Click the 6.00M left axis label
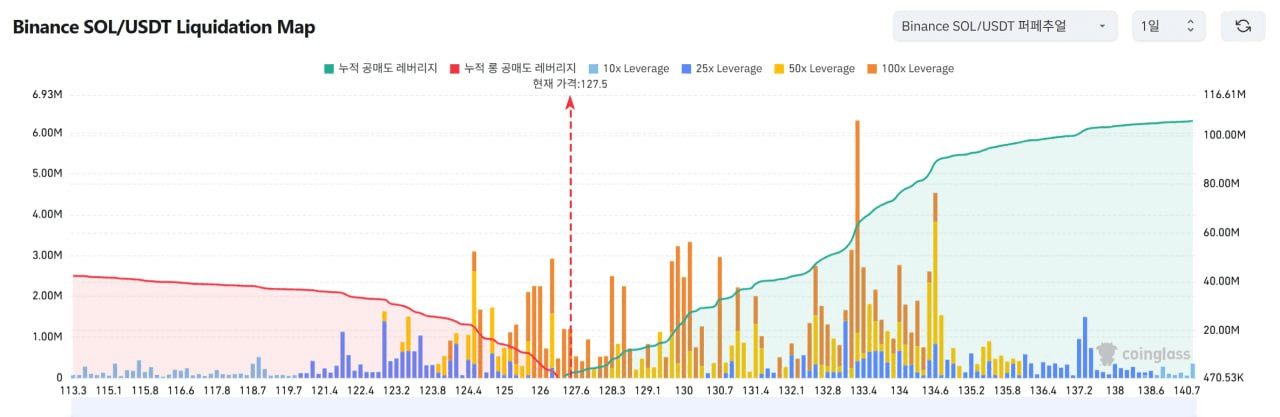Viewport: 1280px width, 417px height. tap(49, 133)
